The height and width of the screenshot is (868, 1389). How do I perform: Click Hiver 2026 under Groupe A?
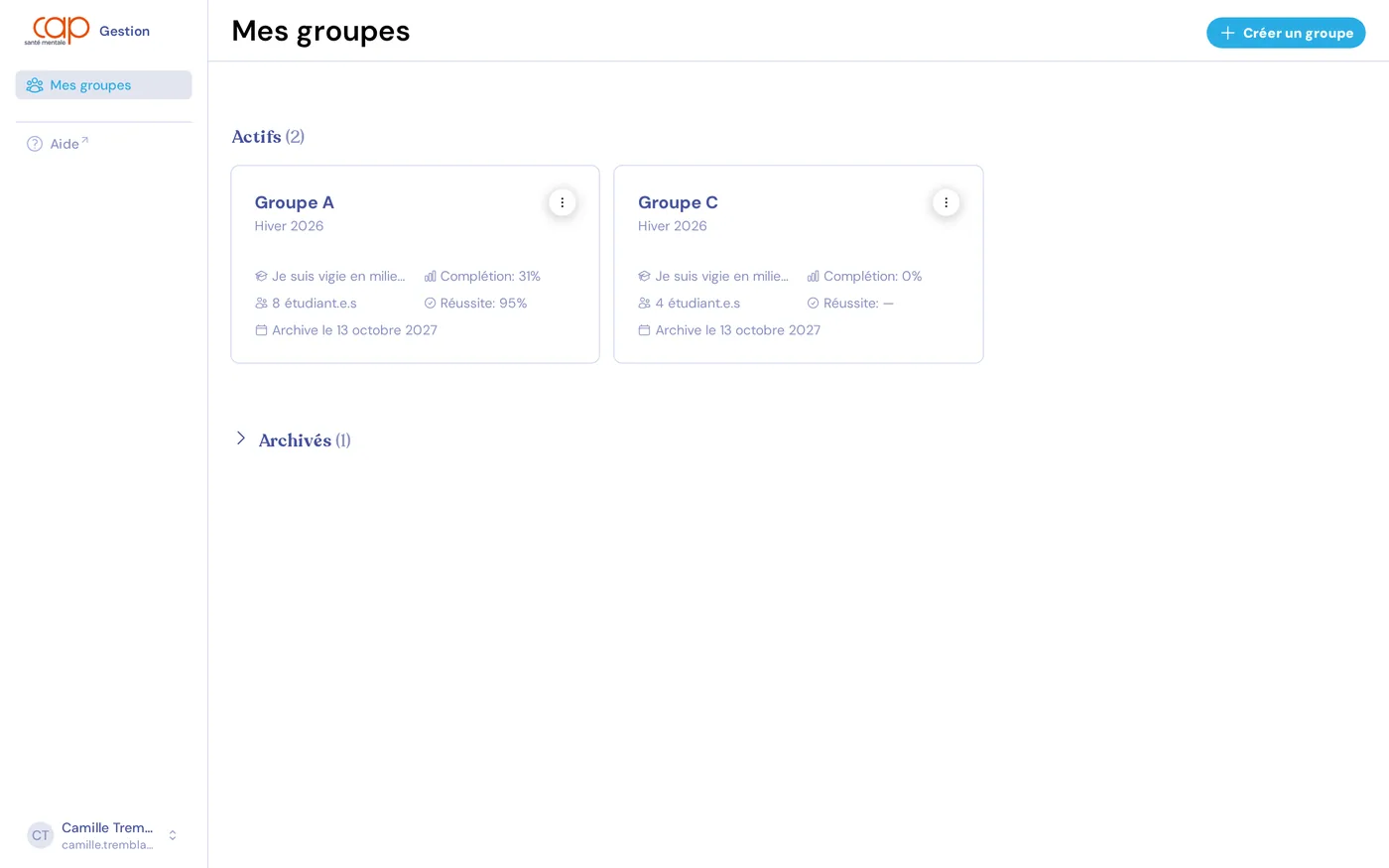(x=289, y=226)
